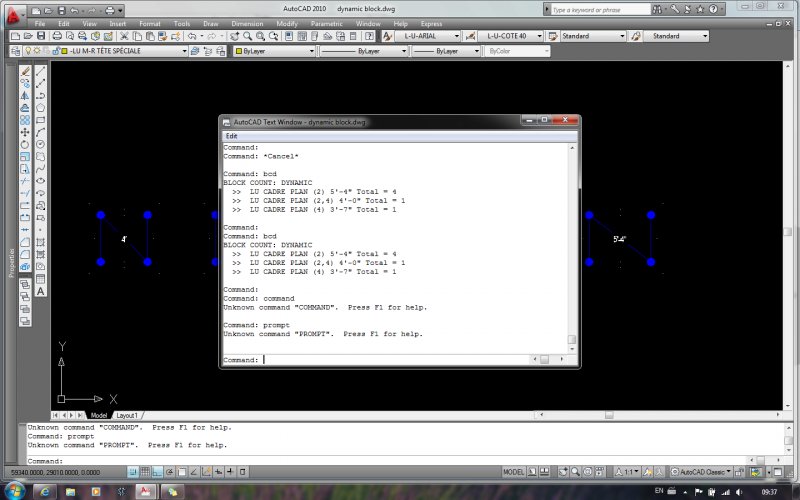Open the Dimension menu
Image resolution: width=800 pixels, height=500 pixels.
coord(247,23)
